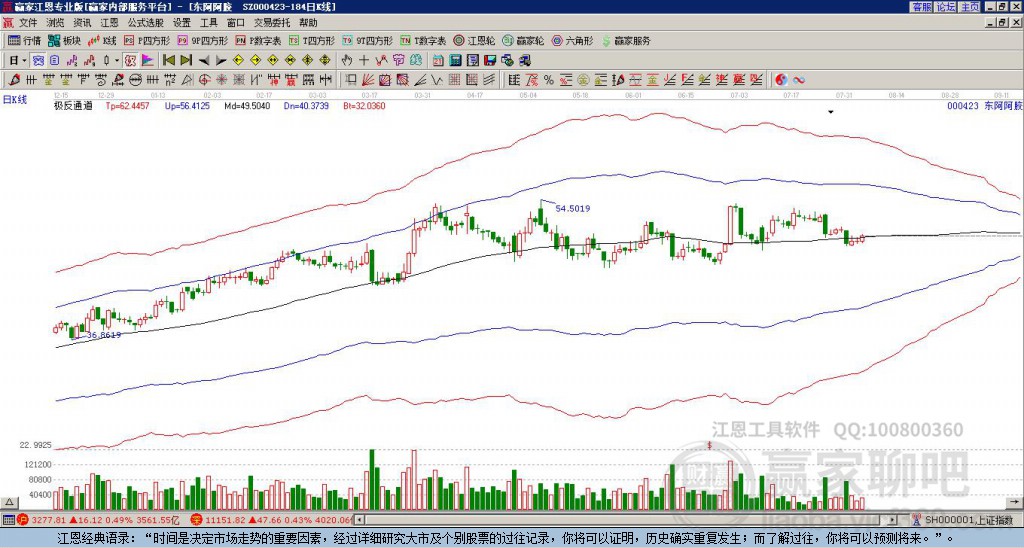Click the circle with horizontal line icon
Image resolution: width=1024 pixels, height=548 pixels.
(x=135, y=80)
